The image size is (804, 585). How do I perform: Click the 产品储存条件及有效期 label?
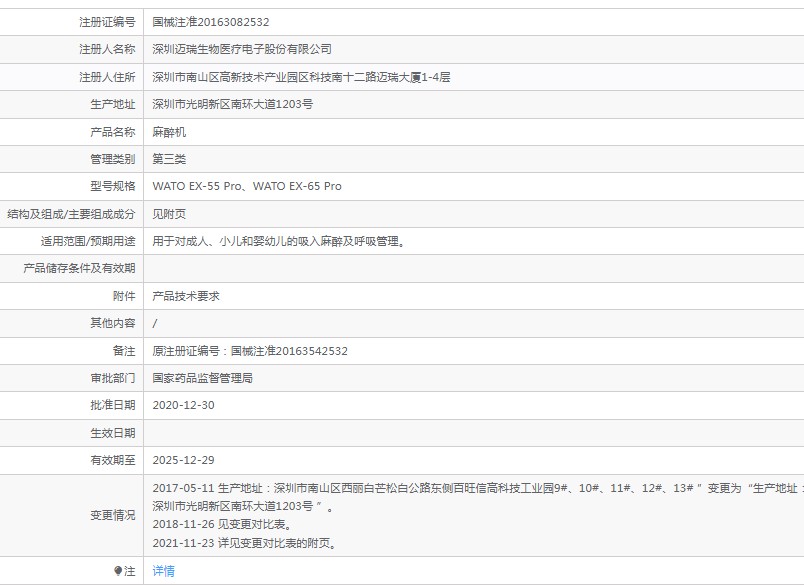tap(79, 268)
